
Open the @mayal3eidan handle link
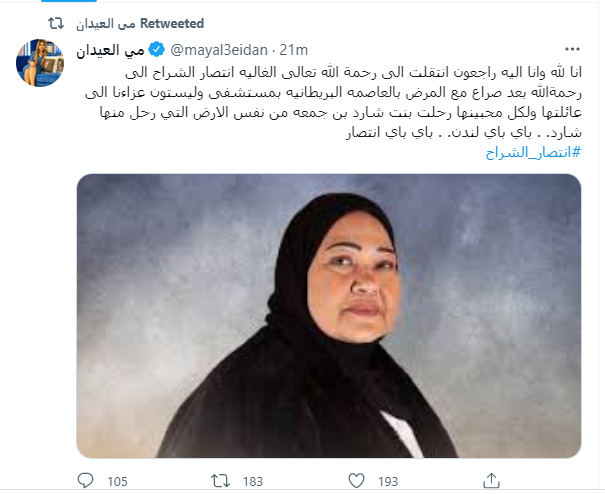pyautogui.click(x=219, y=50)
